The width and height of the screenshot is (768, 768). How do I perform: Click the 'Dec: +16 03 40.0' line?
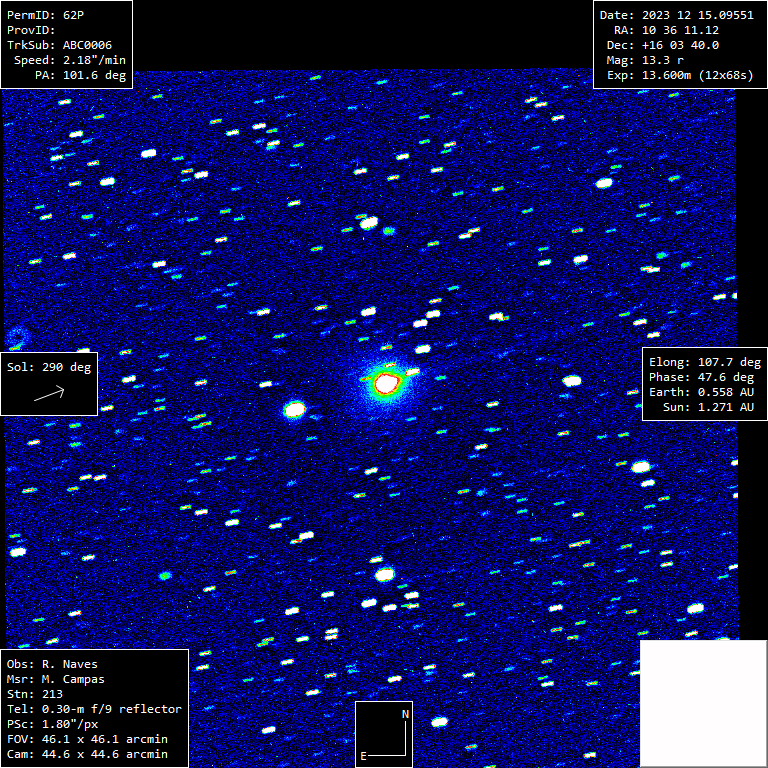click(x=663, y=45)
